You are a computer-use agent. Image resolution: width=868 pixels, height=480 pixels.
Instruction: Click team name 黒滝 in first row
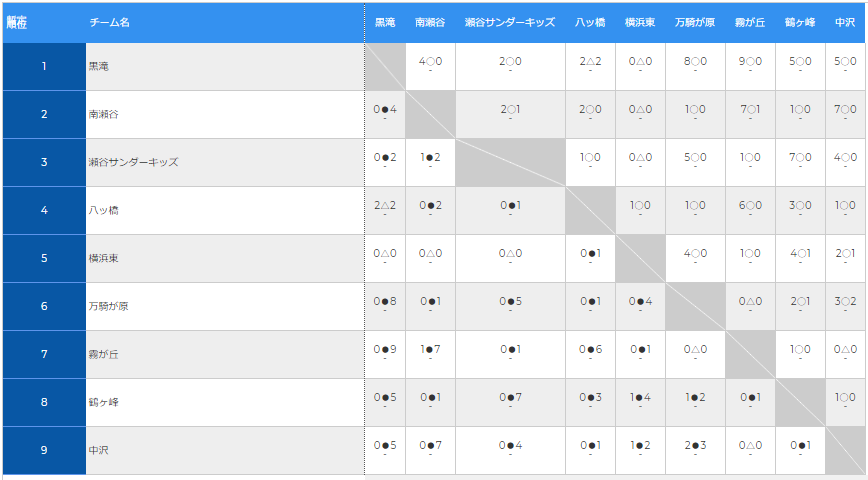(x=99, y=66)
